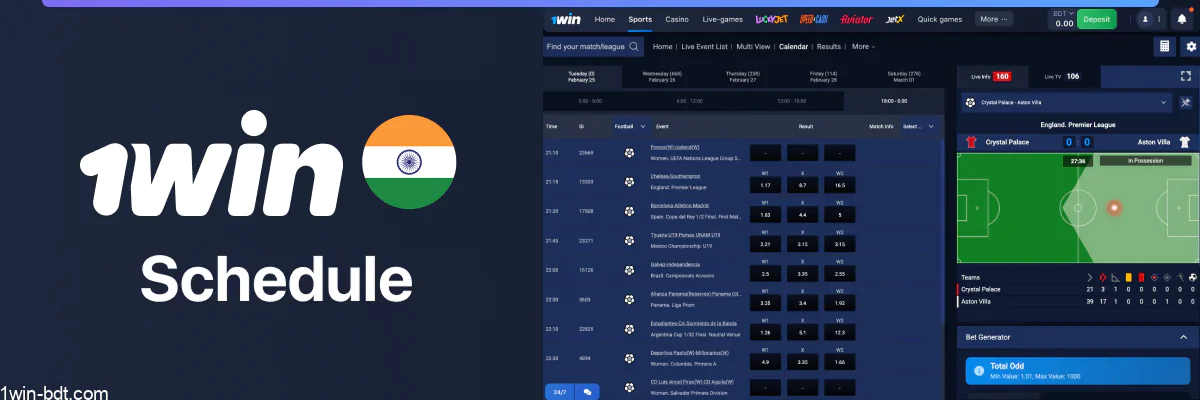Click football icon on Chelsea-Southampton row
The image size is (1200, 400).
click(x=629, y=181)
